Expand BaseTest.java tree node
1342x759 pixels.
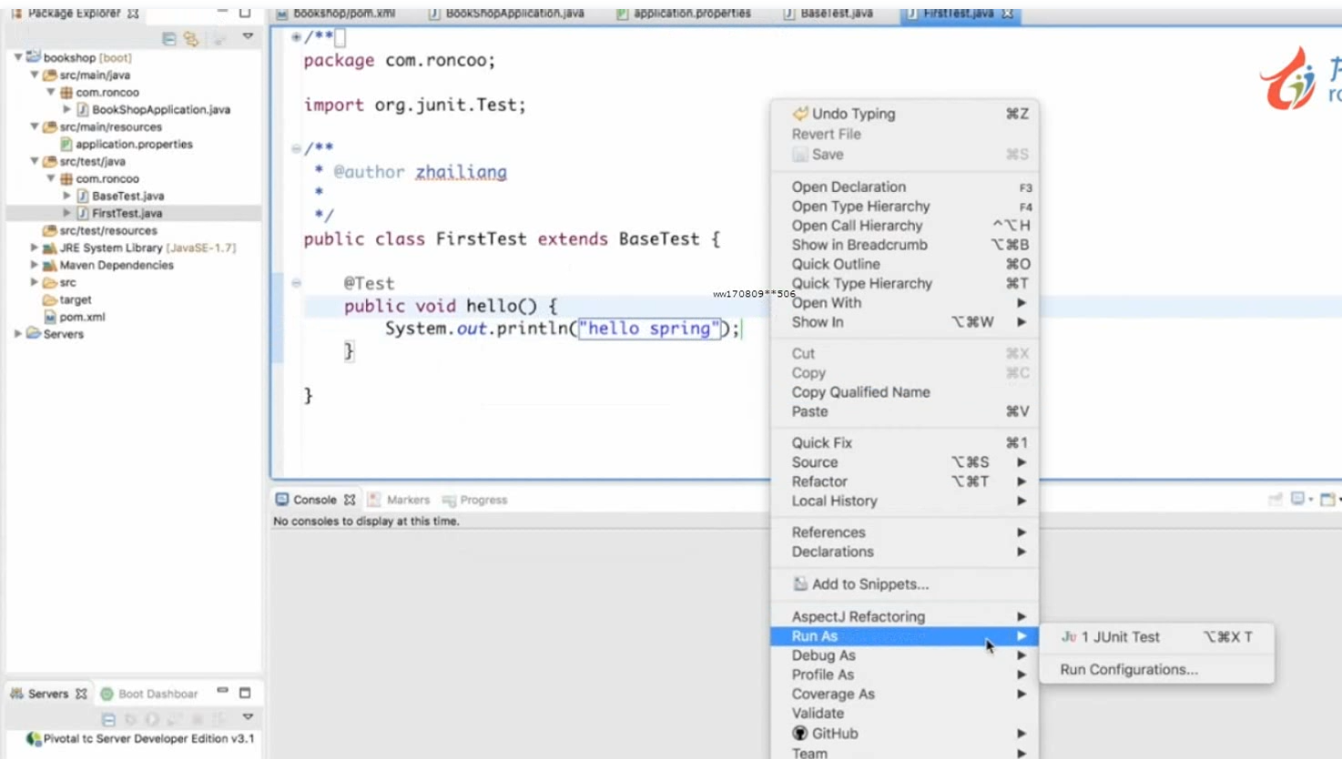(x=67, y=196)
